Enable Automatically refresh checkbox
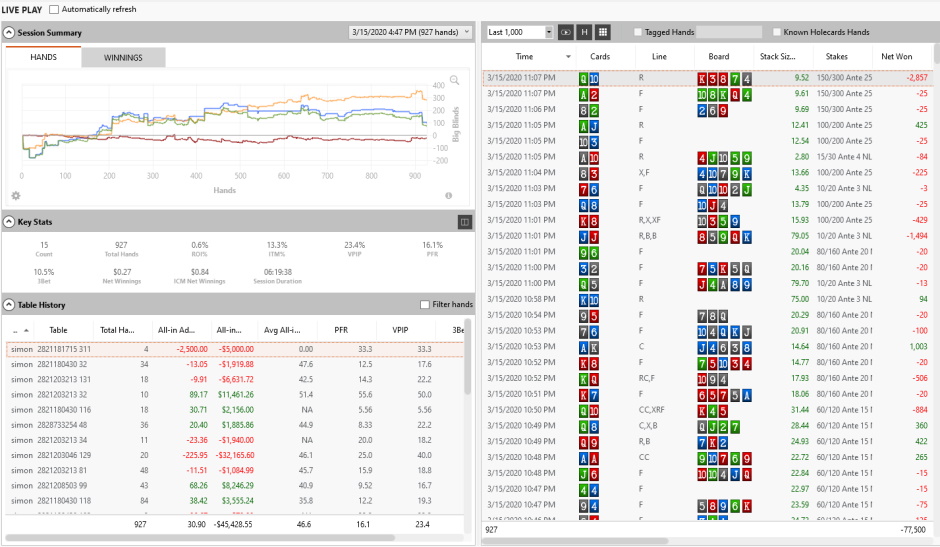940x547 pixels. pos(54,10)
